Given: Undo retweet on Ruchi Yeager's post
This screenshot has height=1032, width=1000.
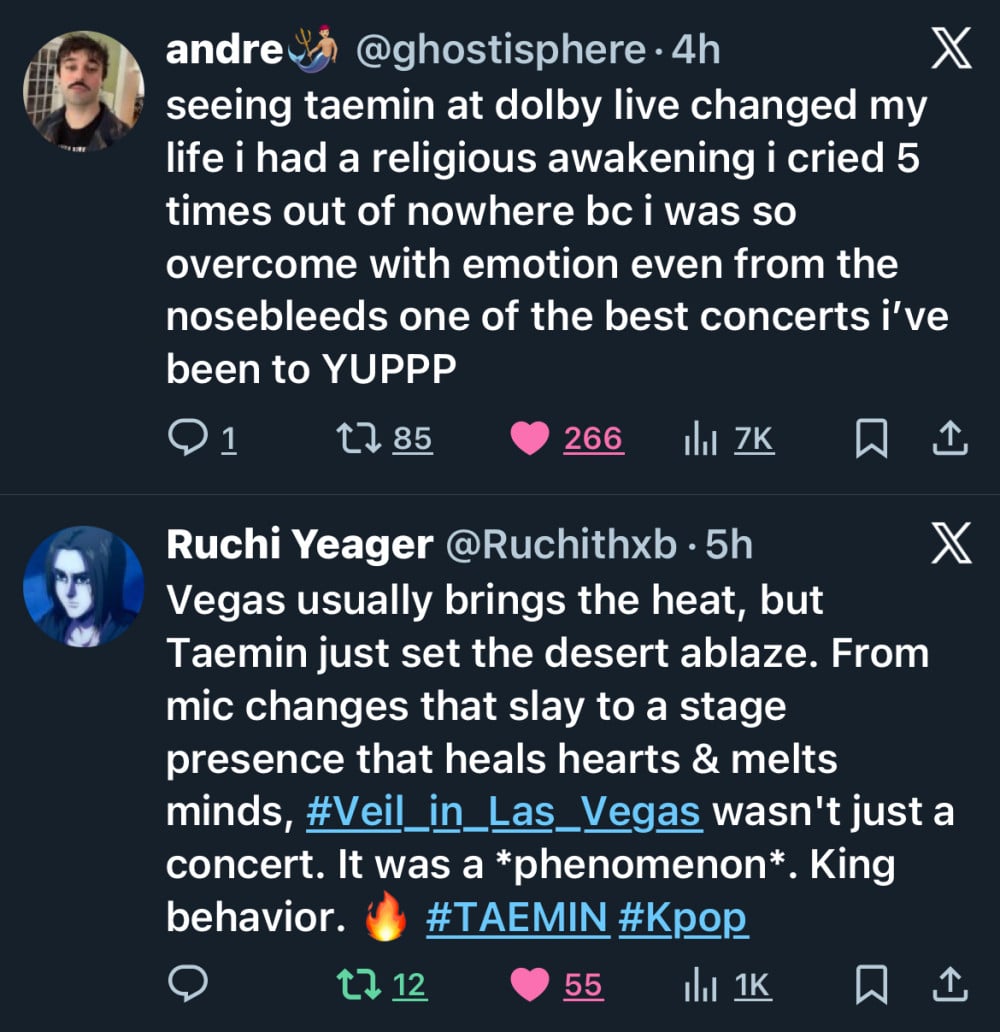Looking at the screenshot, I should pos(352,985).
